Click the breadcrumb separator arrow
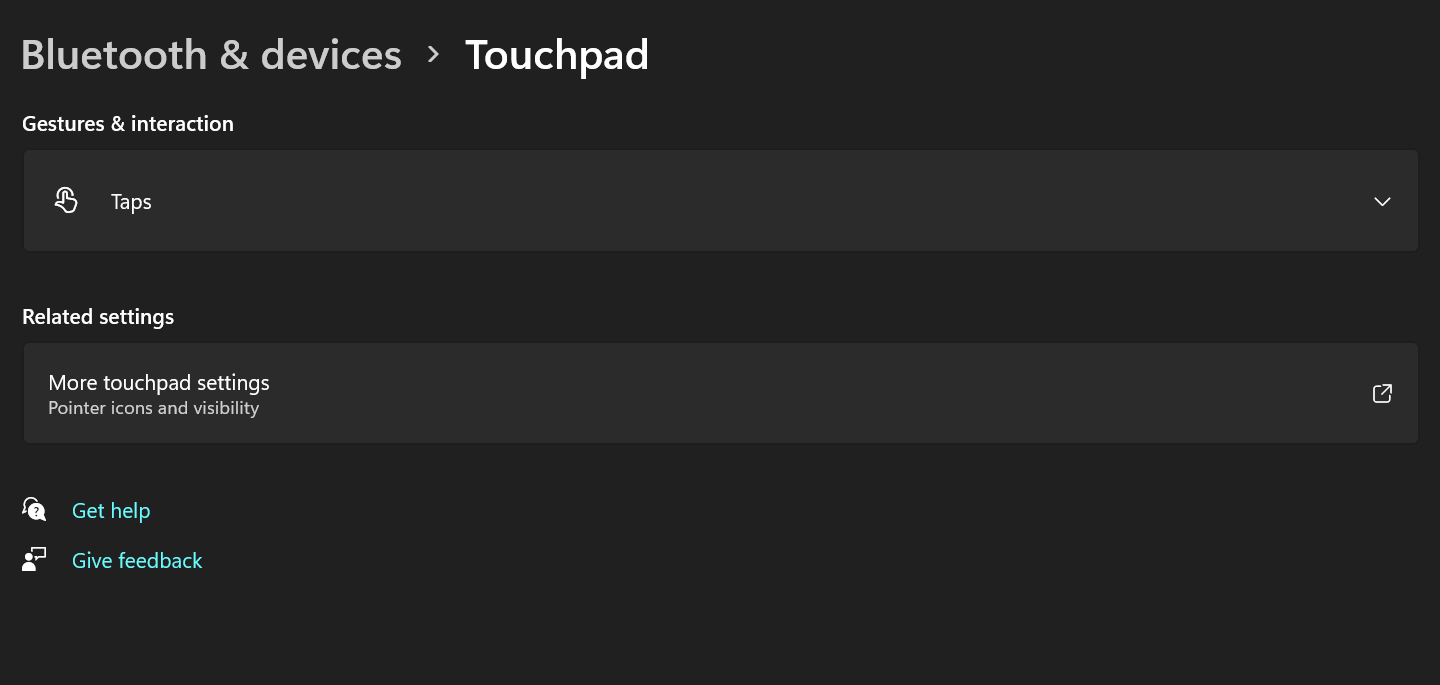 433,55
